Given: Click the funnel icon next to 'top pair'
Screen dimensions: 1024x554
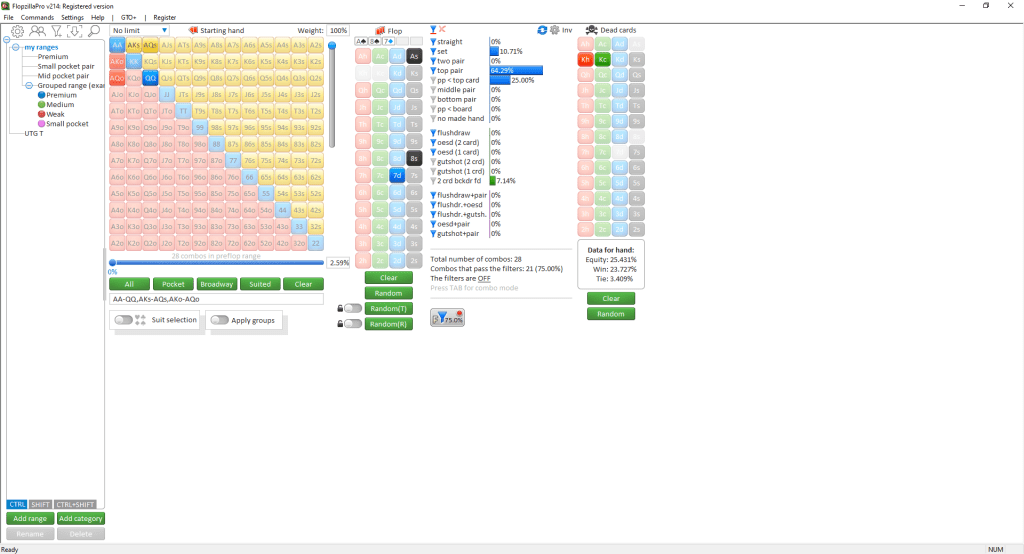Looking at the screenshot, I should [x=433, y=71].
